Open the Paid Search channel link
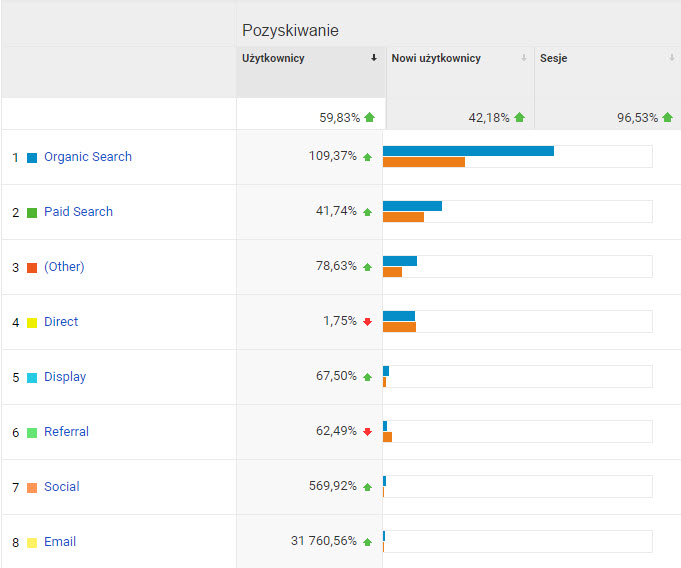The width and height of the screenshot is (681, 568). [x=78, y=212]
